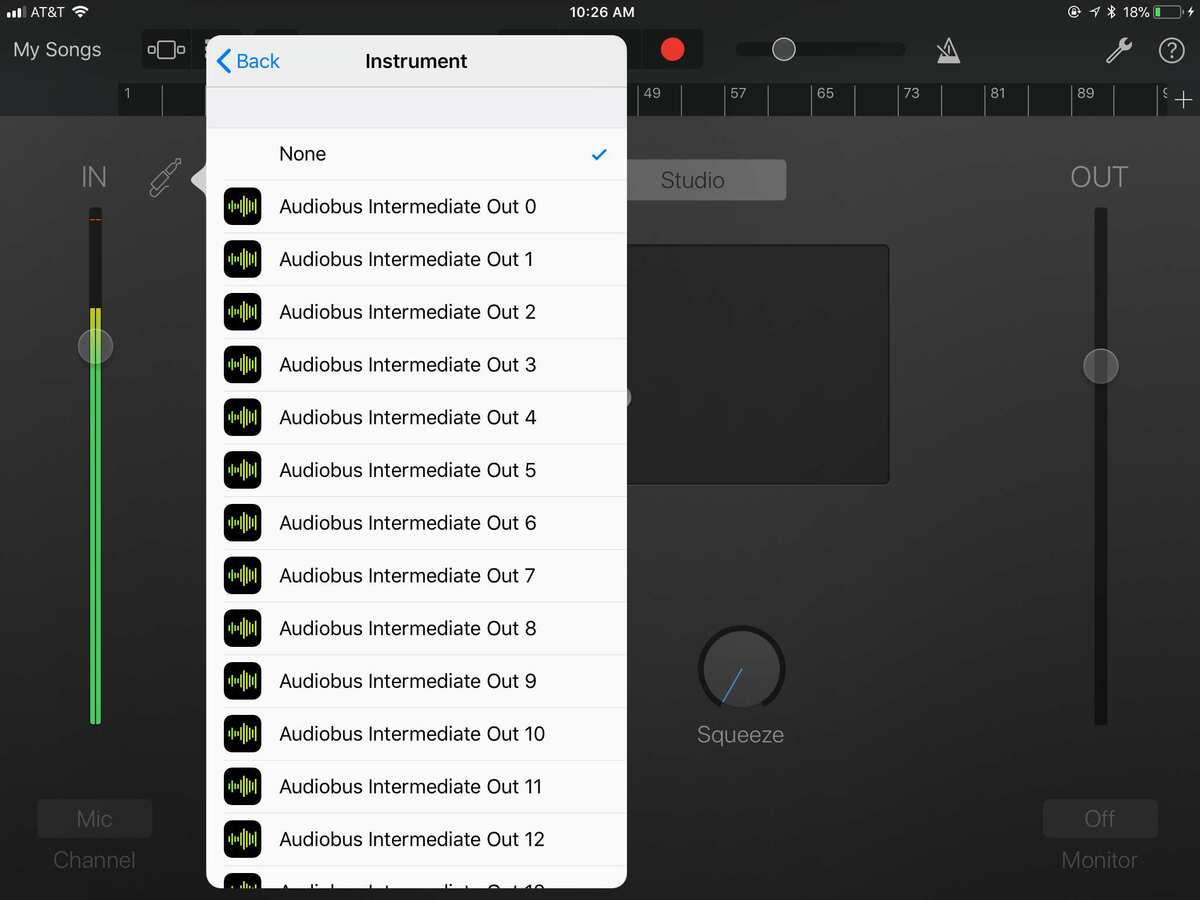This screenshot has height=900, width=1200.
Task: Tap the Audiobus Intermediate Out 12 icon
Action: (242, 839)
